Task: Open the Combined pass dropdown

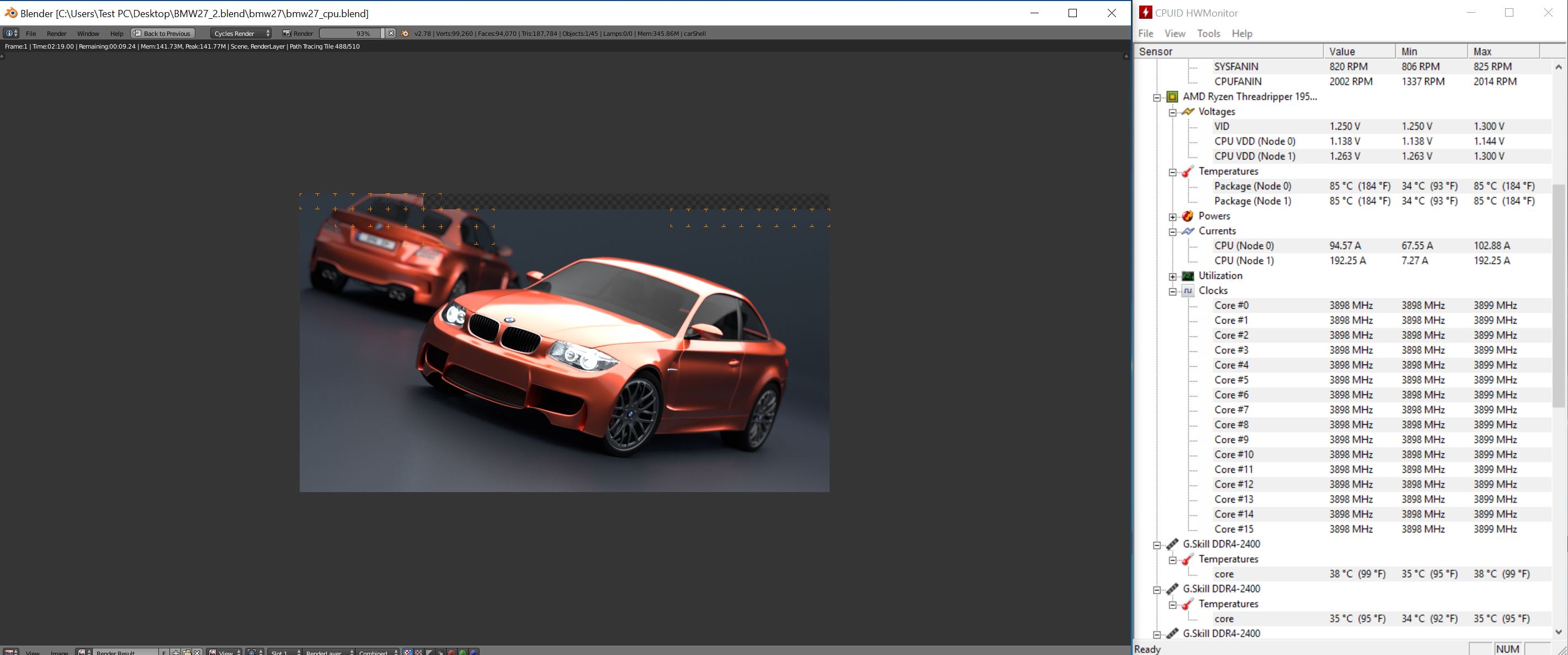Action: (378, 653)
